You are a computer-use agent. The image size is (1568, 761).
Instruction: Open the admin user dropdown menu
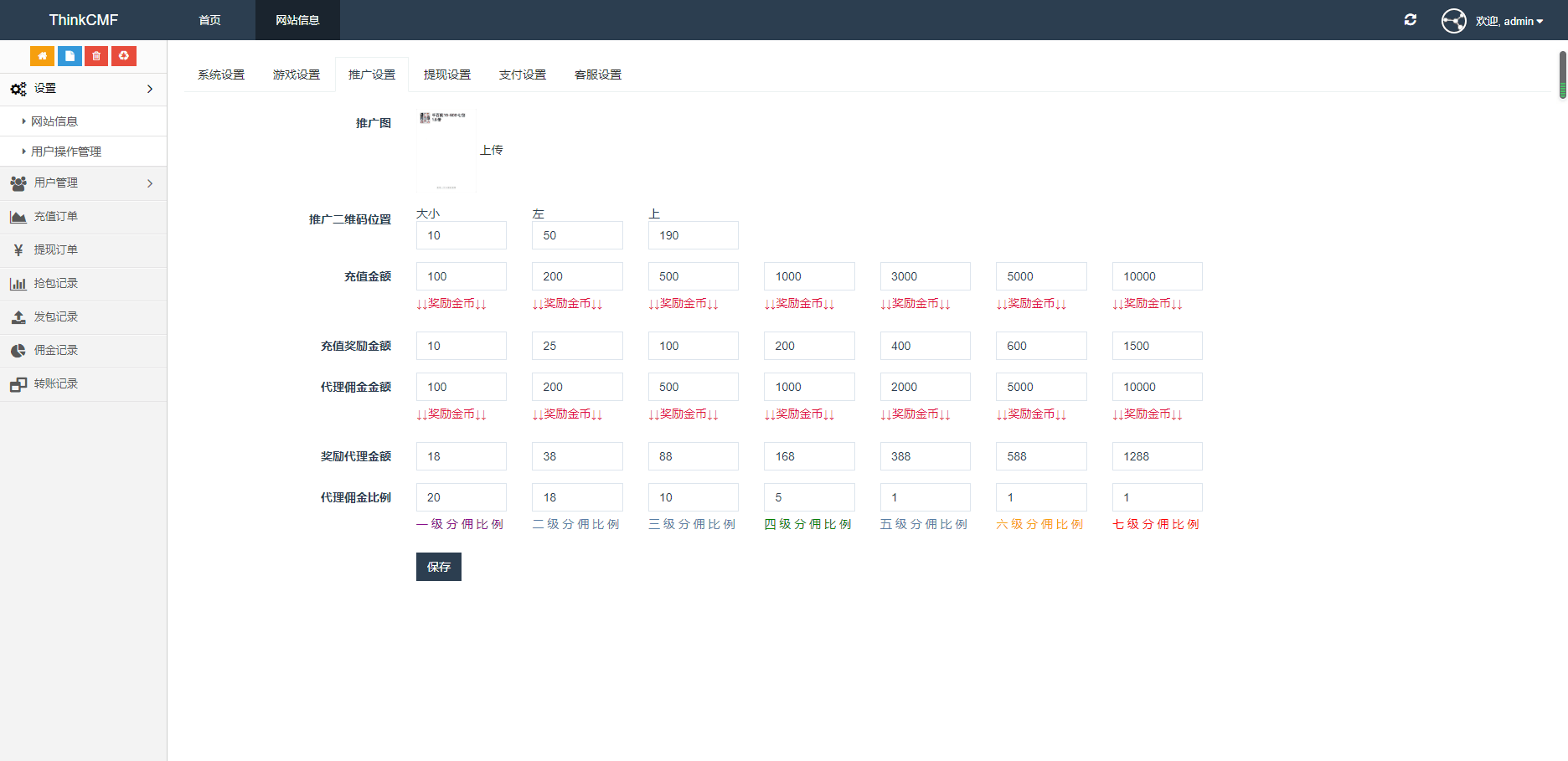(x=1509, y=21)
